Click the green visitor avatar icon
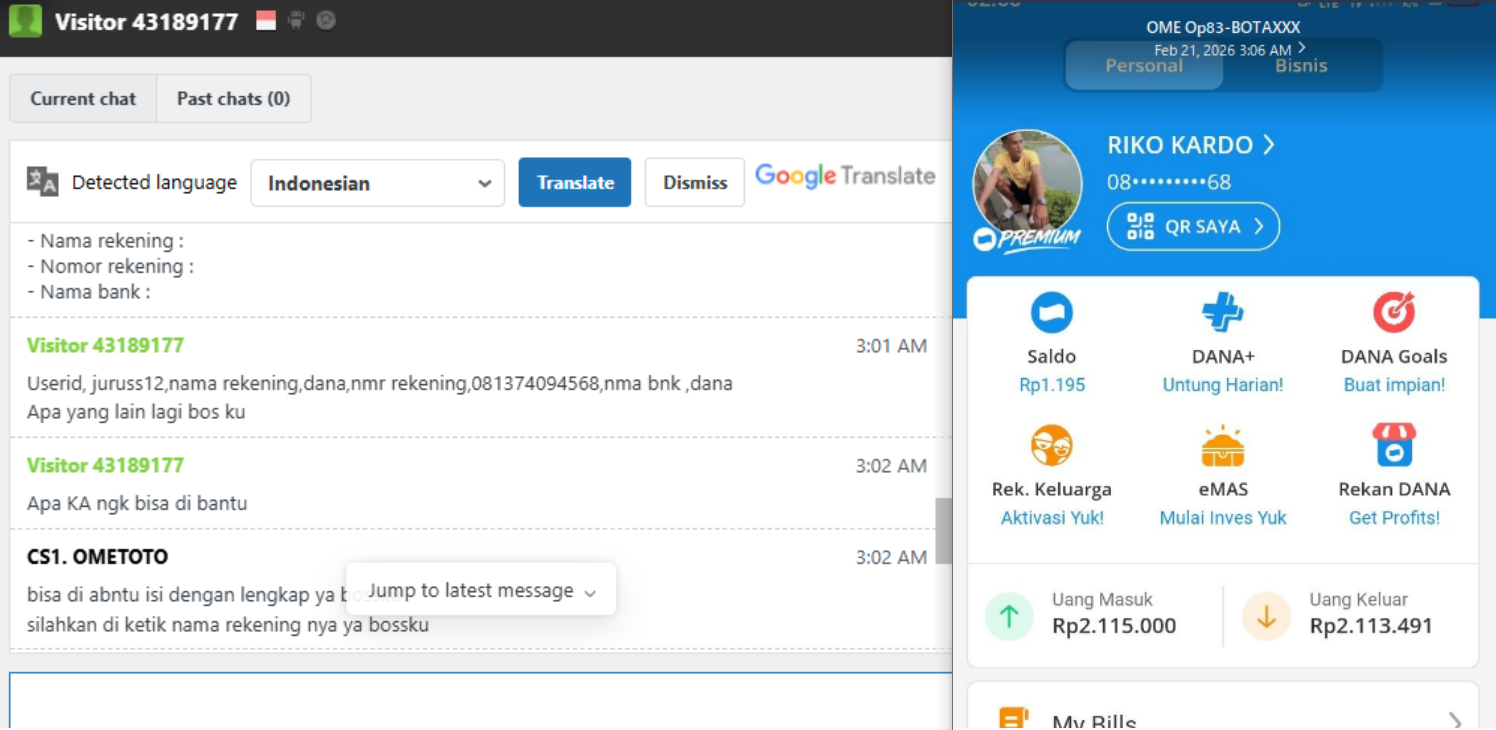The width and height of the screenshot is (1496, 730). (25, 21)
